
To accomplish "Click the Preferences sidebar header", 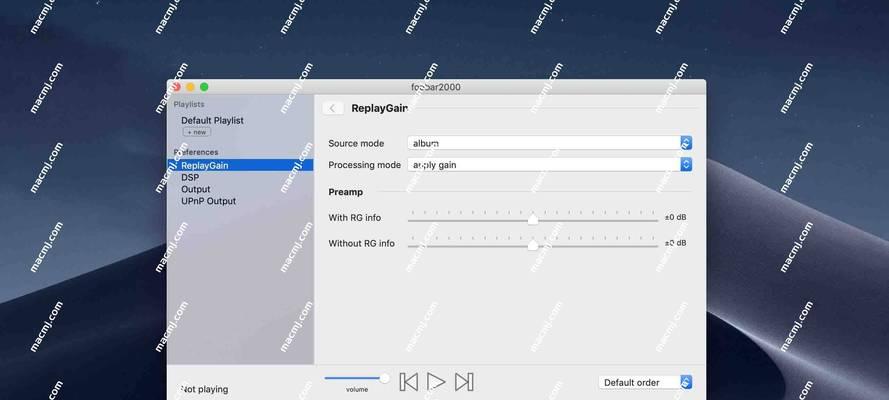I will (x=196, y=152).
